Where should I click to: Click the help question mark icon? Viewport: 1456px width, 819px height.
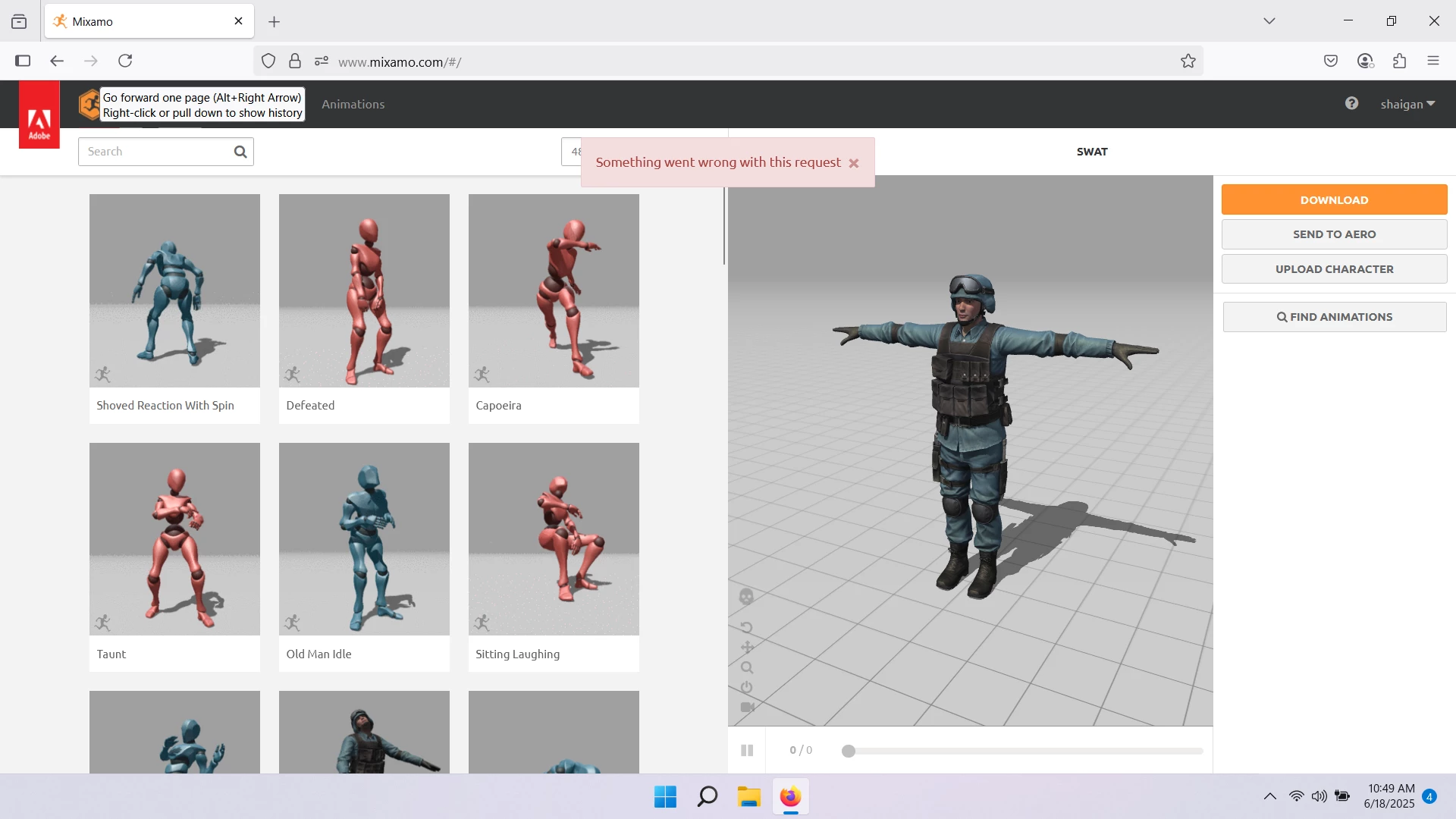(1351, 103)
